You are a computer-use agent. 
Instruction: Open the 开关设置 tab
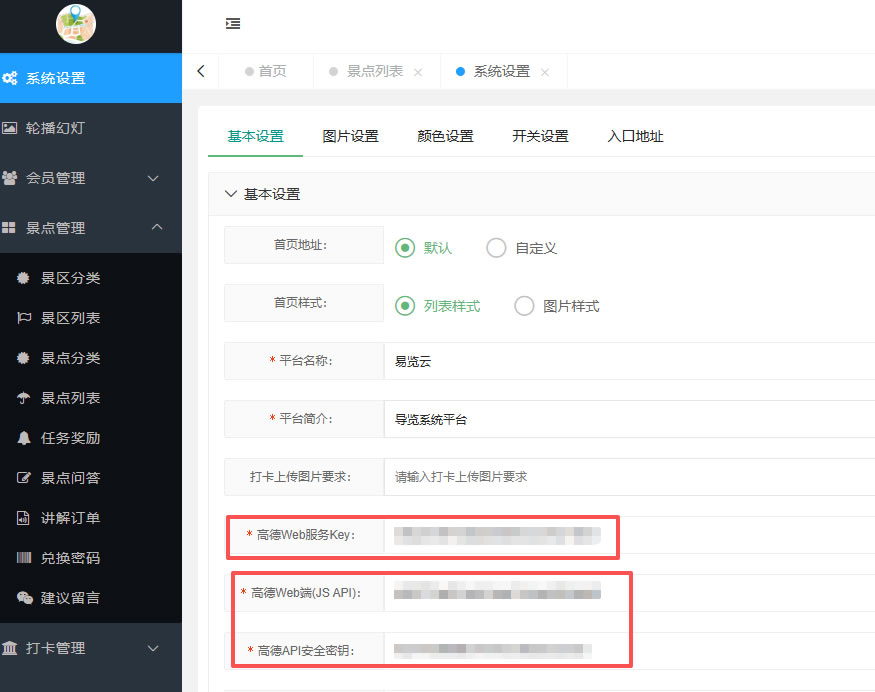pyautogui.click(x=539, y=136)
